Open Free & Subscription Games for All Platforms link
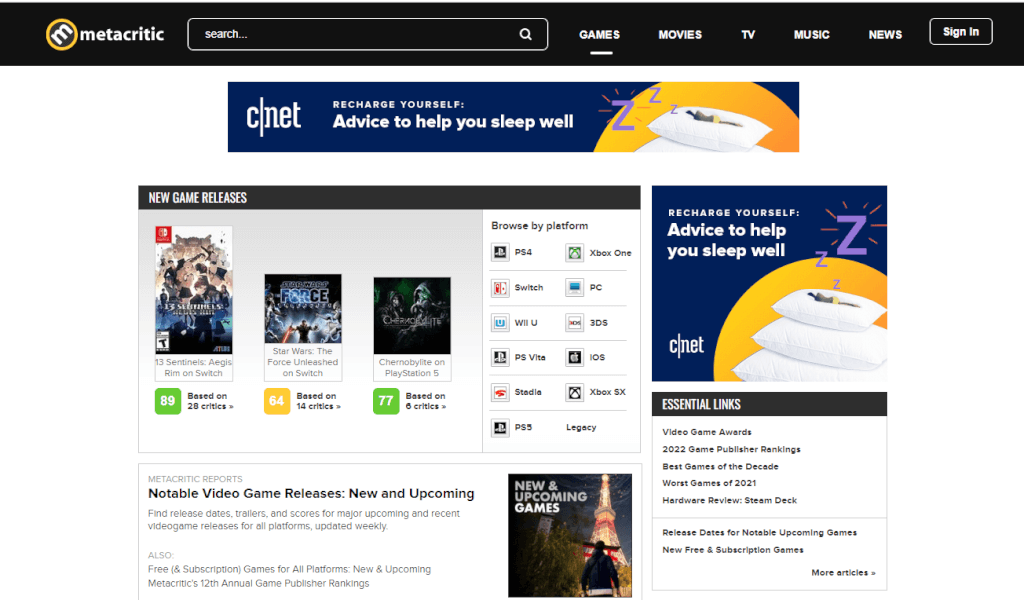Screen dimensions: 1024x600 (x=289, y=569)
